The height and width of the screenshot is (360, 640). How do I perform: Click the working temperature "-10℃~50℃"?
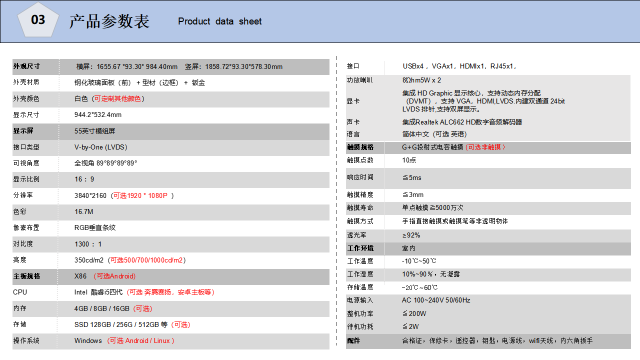coord(419,261)
